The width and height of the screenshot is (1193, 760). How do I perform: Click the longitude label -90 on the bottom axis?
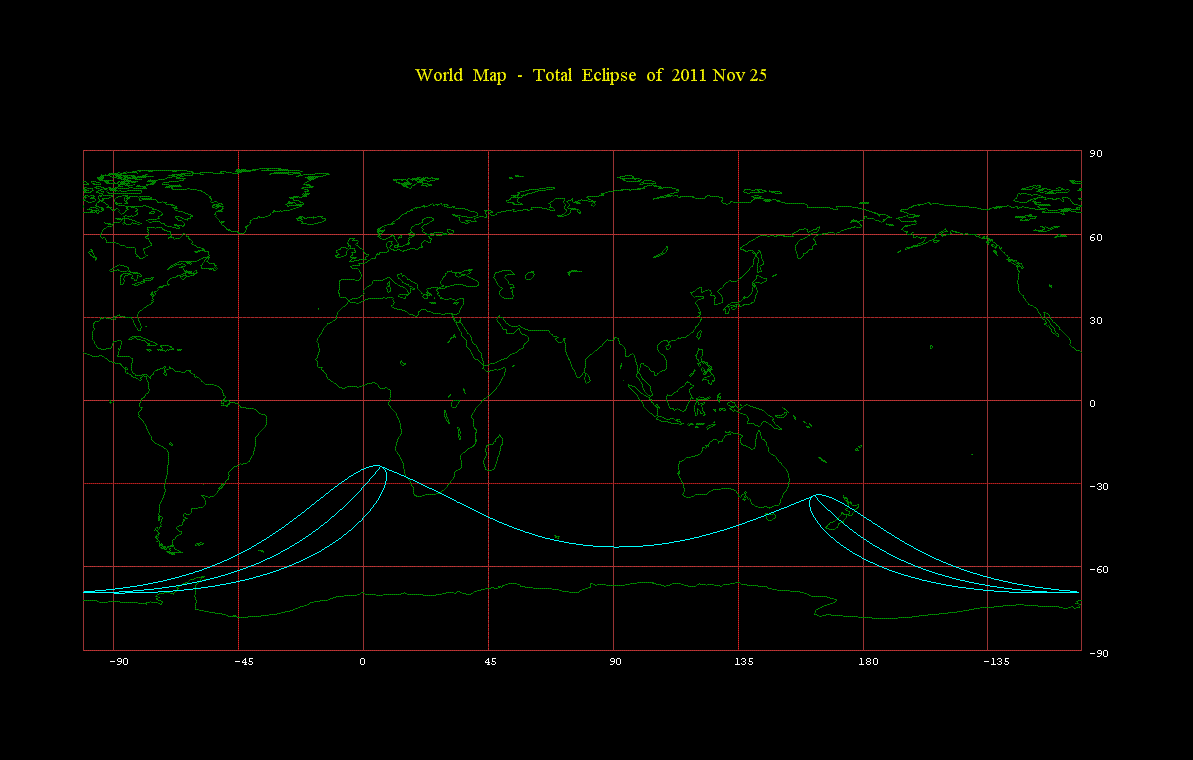118,662
